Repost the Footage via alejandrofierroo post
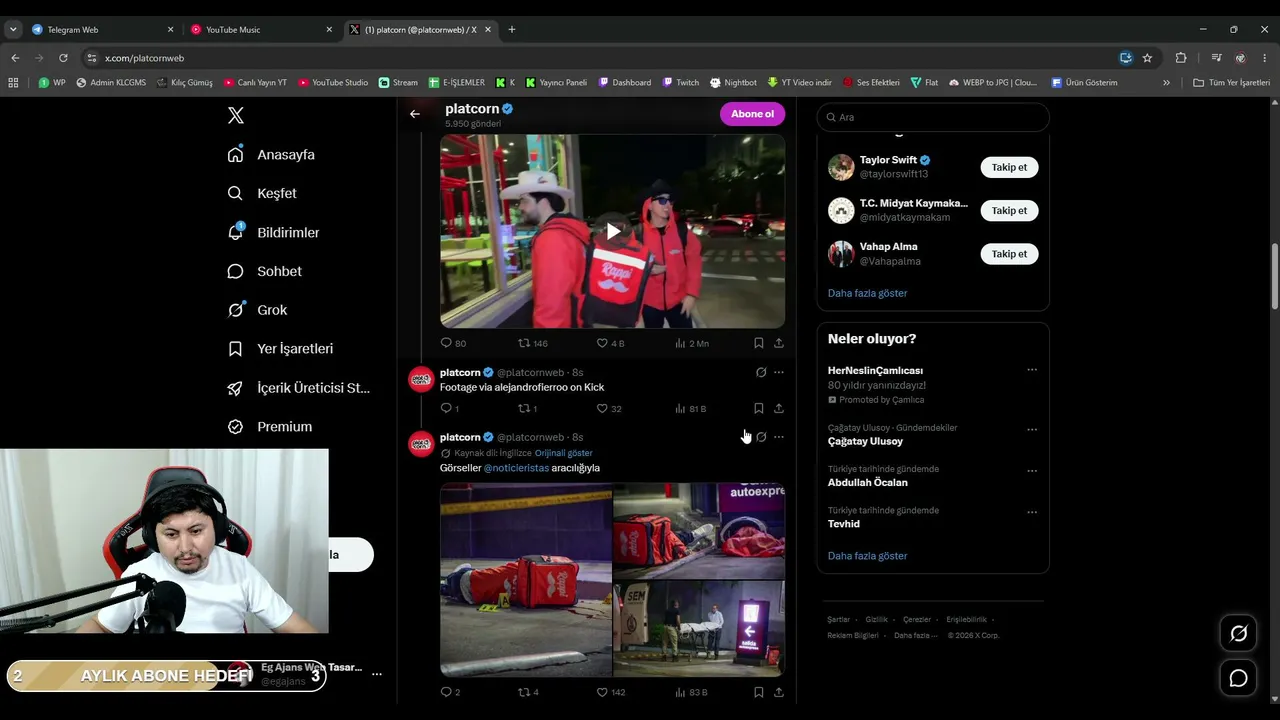Image resolution: width=1280 pixels, height=720 pixels. (x=527, y=408)
